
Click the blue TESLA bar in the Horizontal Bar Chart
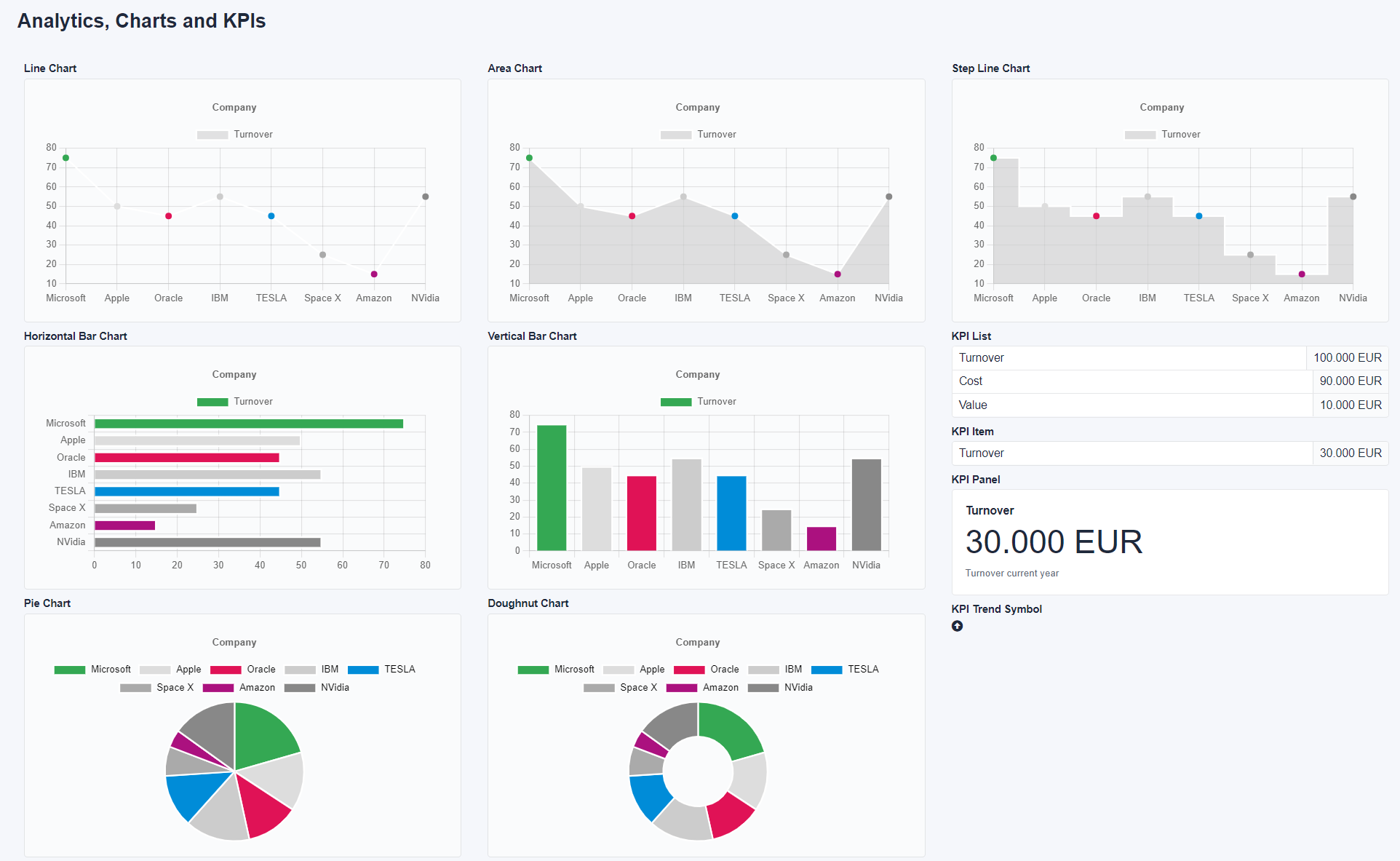click(x=187, y=491)
